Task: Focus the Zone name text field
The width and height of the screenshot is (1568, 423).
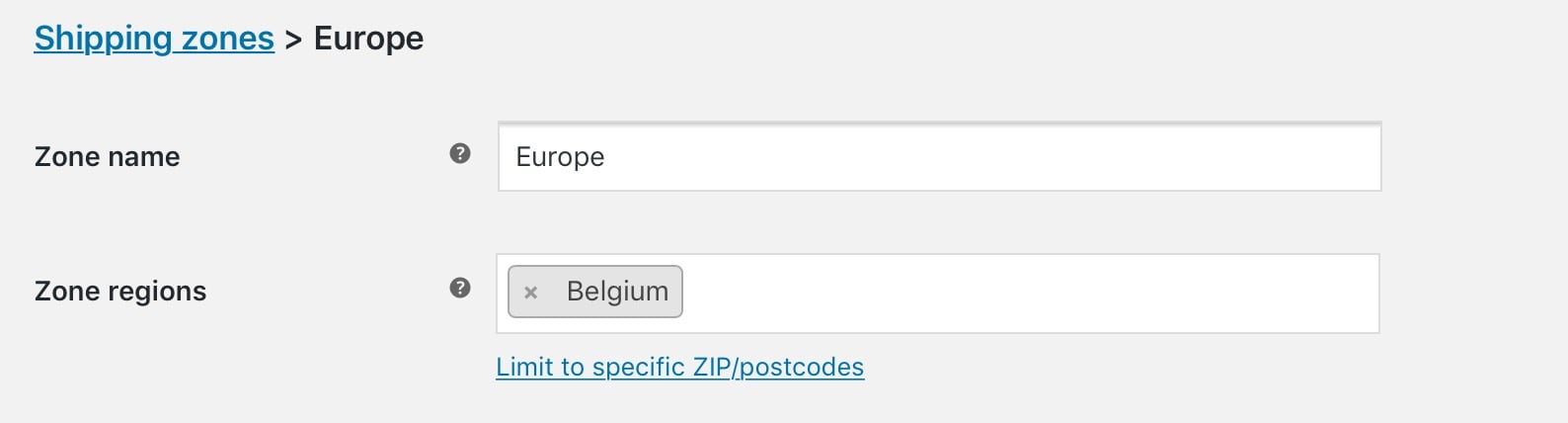Action: click(x=939, y=156)
